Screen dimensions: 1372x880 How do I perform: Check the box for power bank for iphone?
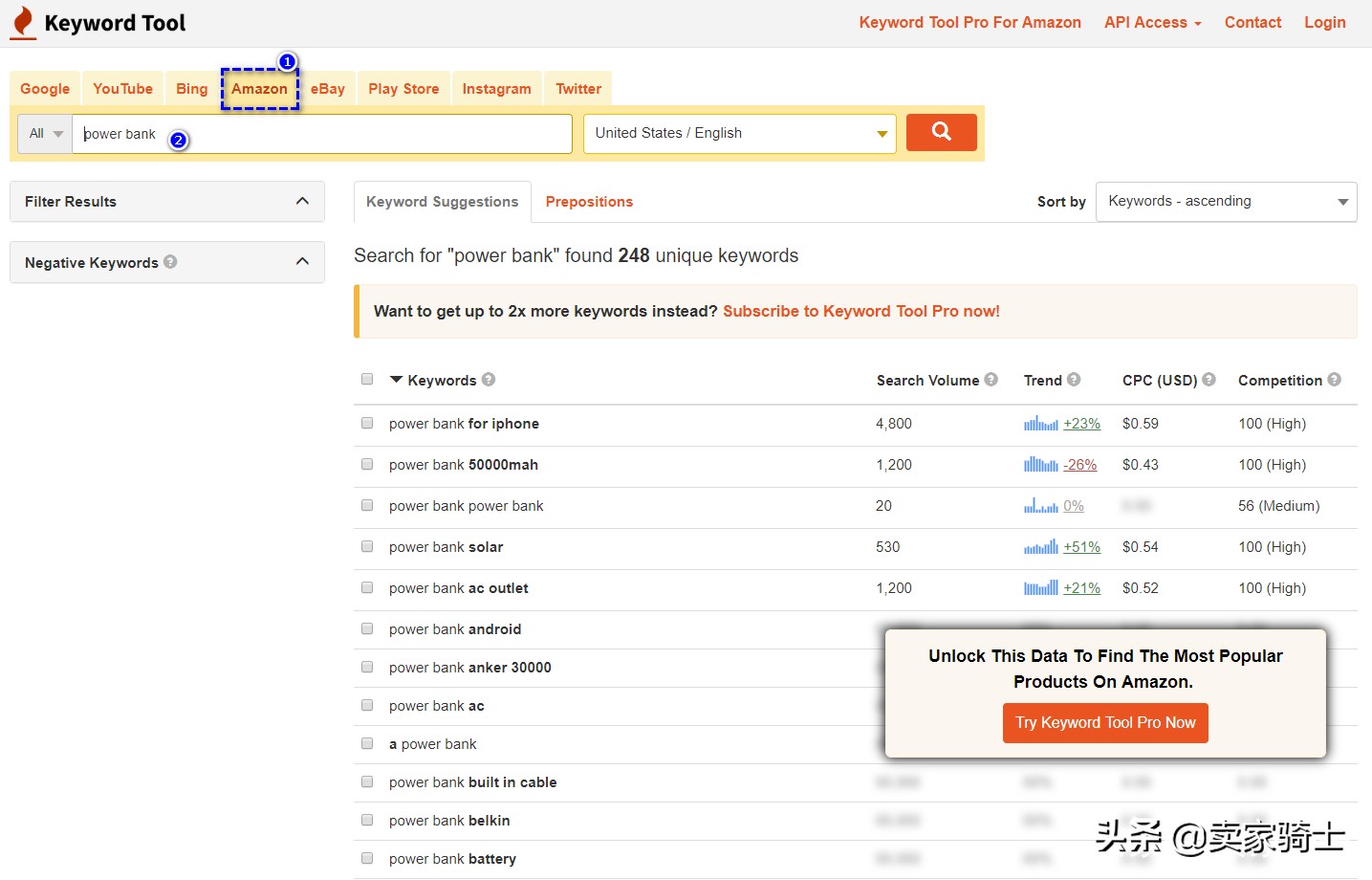(x=367, y=423)
